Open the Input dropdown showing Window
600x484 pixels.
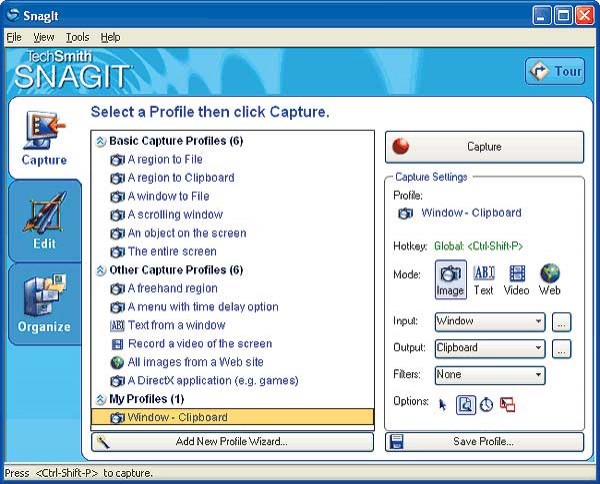(490, 321)
